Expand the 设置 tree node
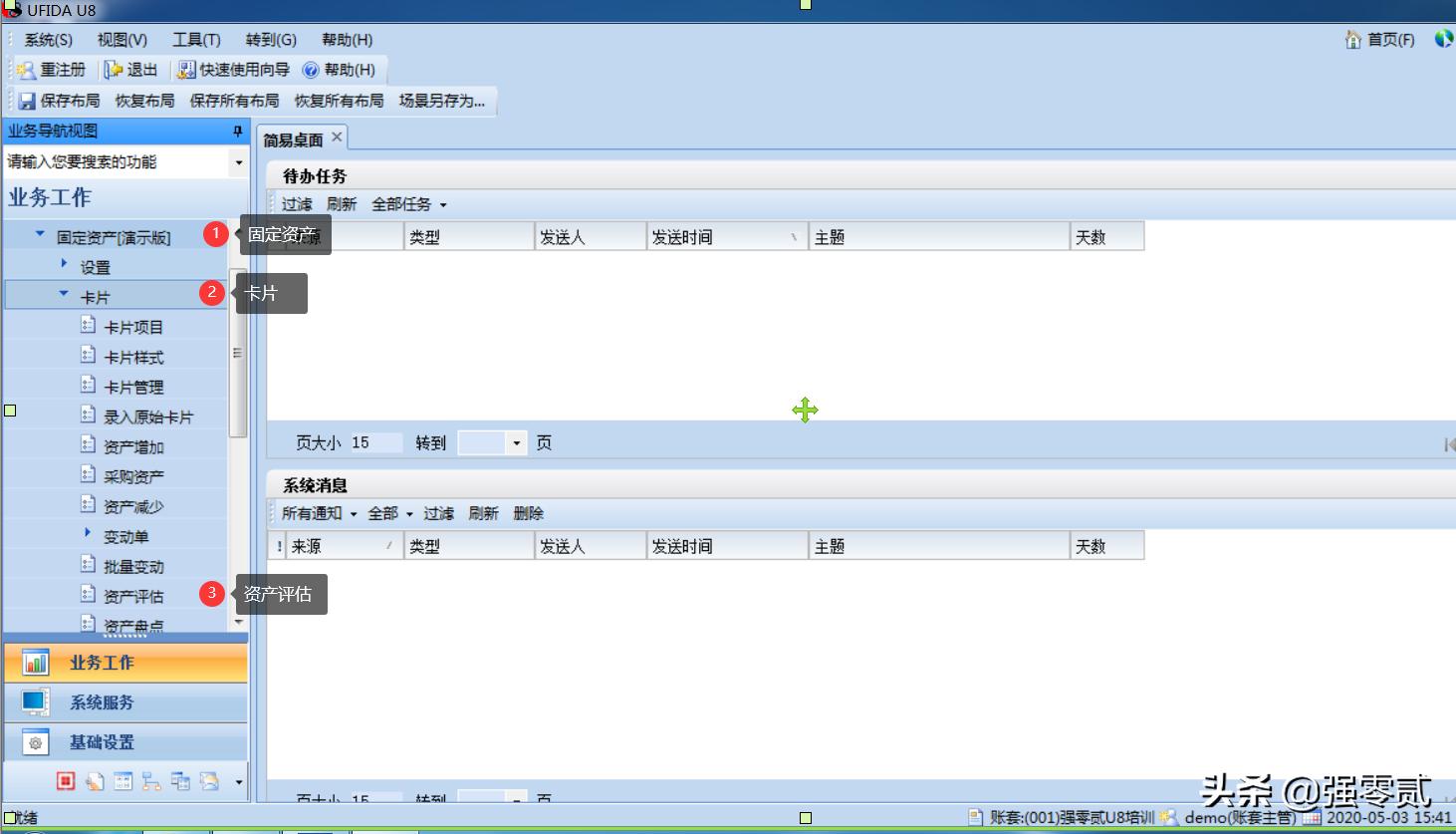 tap(65, 265)
